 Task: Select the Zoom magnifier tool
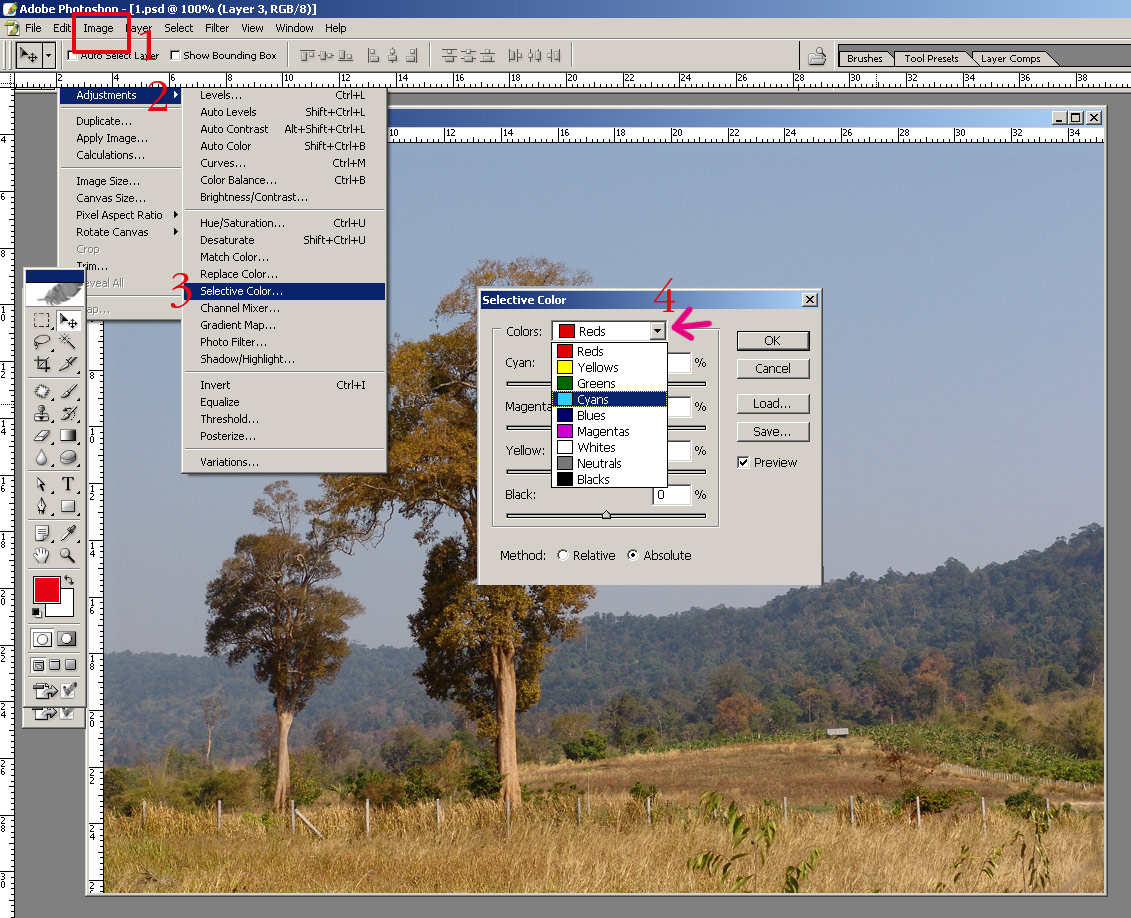[68, 555]
